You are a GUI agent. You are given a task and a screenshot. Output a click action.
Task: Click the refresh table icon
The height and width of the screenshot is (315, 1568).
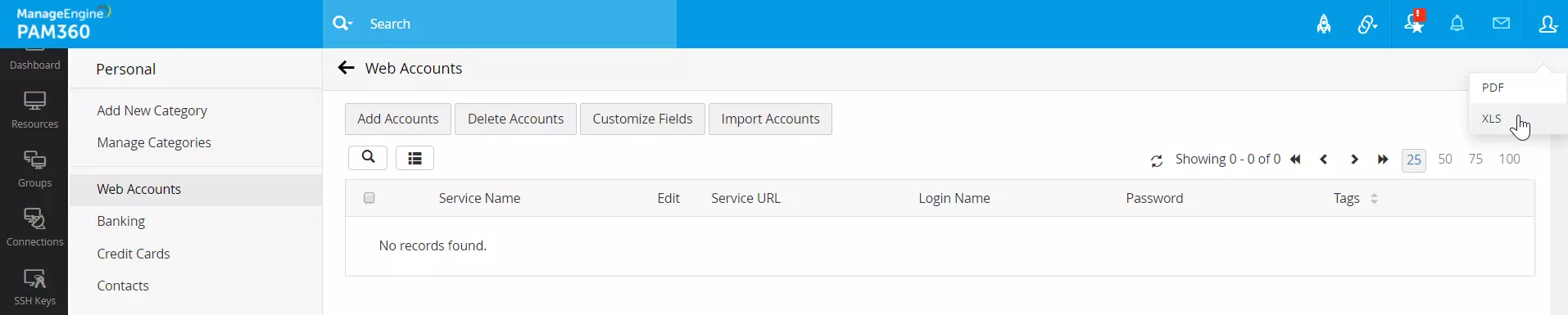(1157, 161)
